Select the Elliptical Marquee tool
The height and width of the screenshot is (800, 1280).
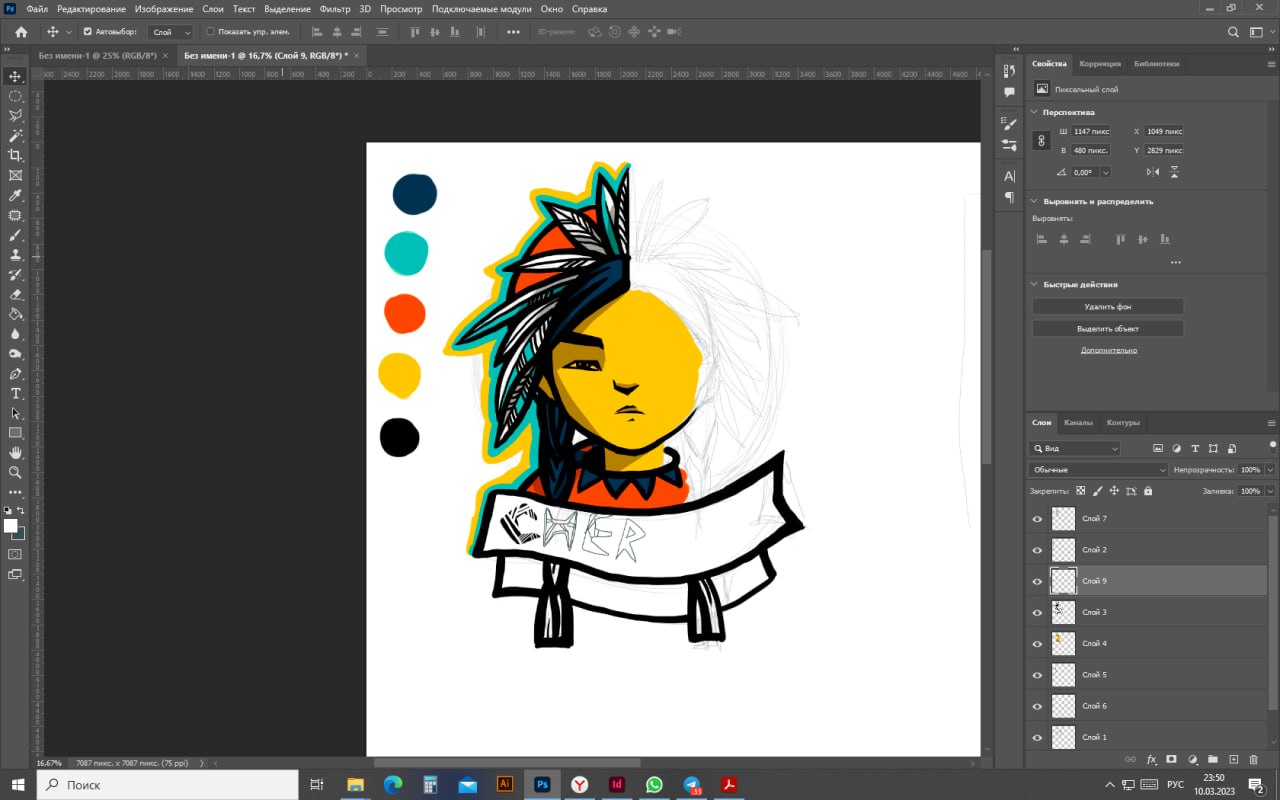pyautogui.click(x=15, y=96)
